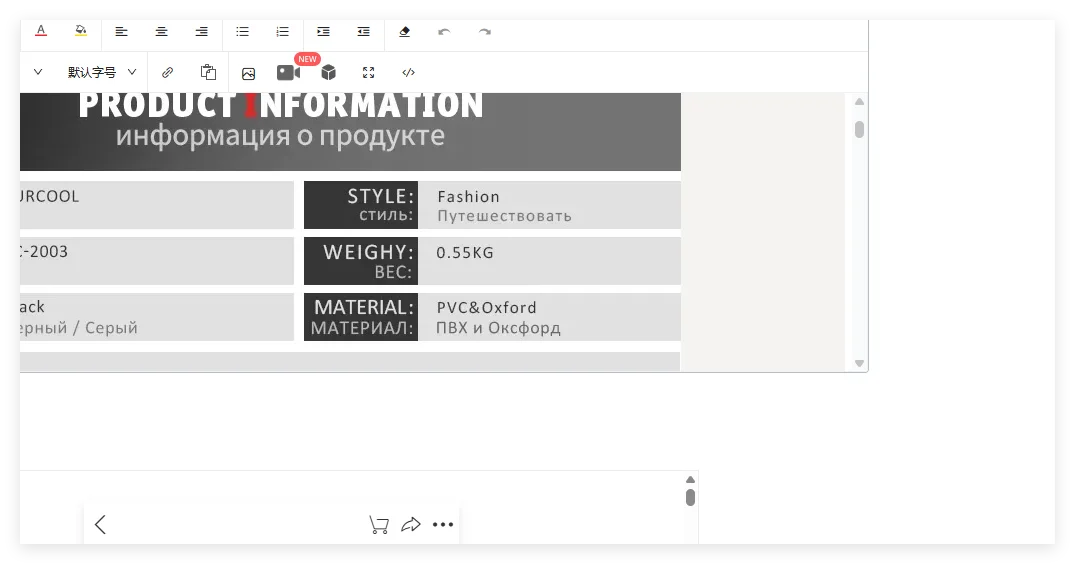Click the 3D cube module icon
Screen dimensions: 1075x564
point(328,72)
